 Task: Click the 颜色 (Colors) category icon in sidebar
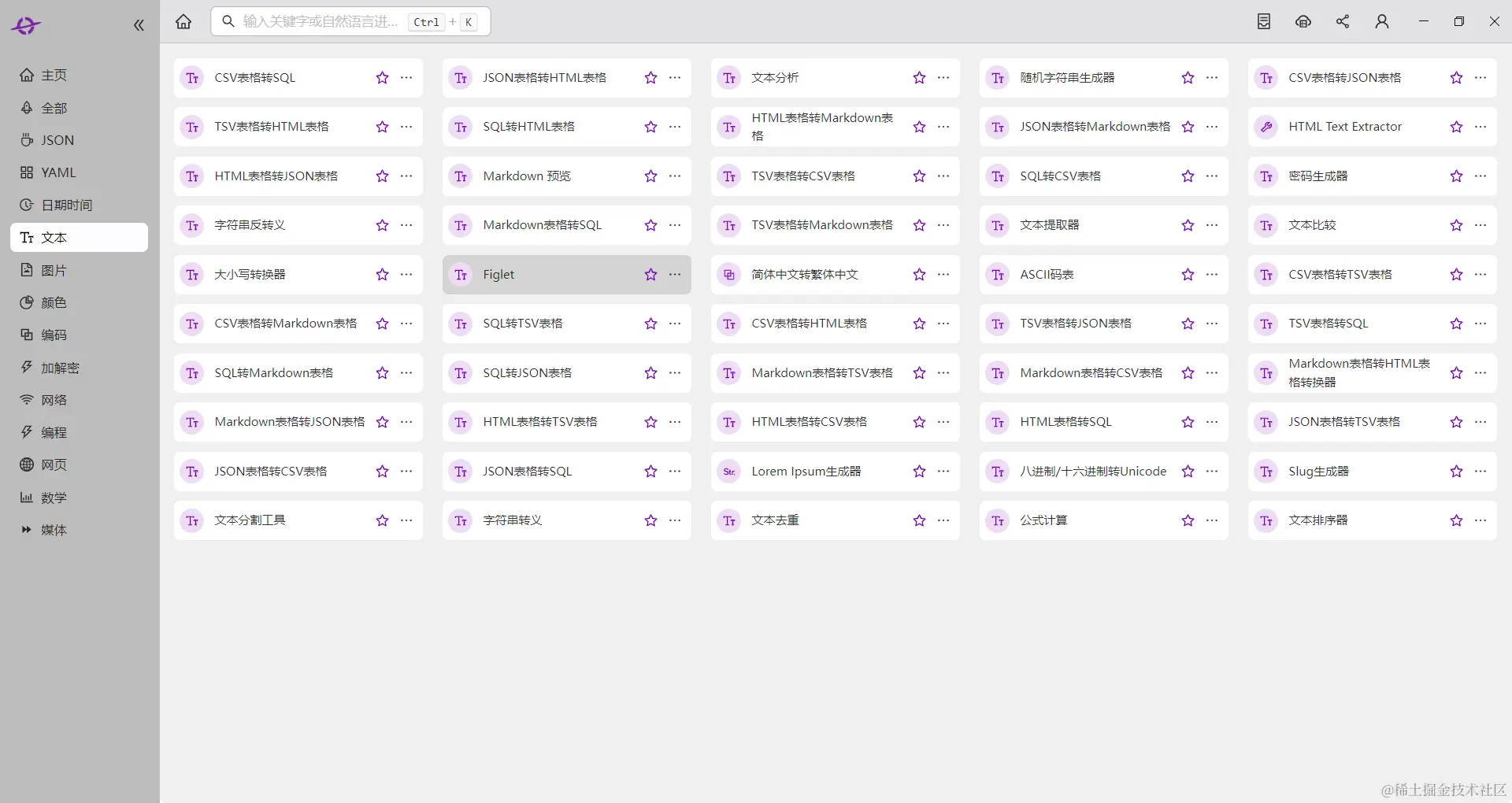tap(28, 302)
